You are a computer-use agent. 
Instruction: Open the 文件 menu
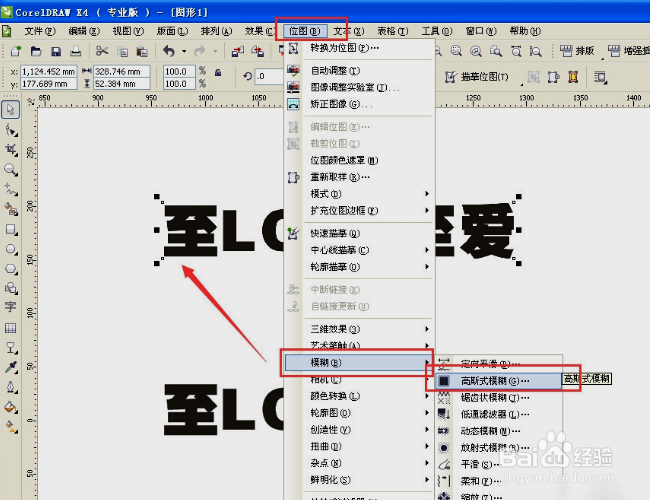[39, 31]
